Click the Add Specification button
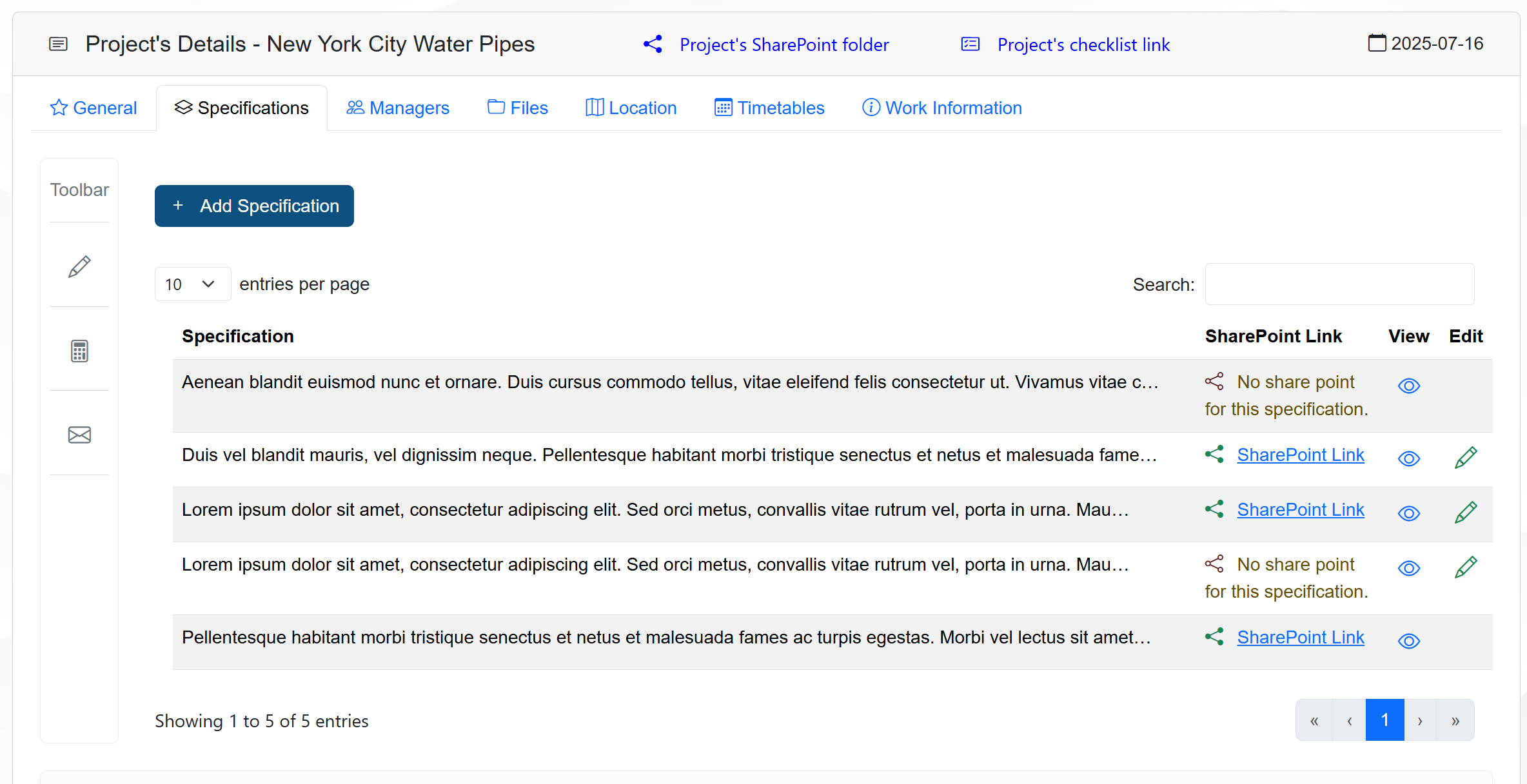 point(254,206)
